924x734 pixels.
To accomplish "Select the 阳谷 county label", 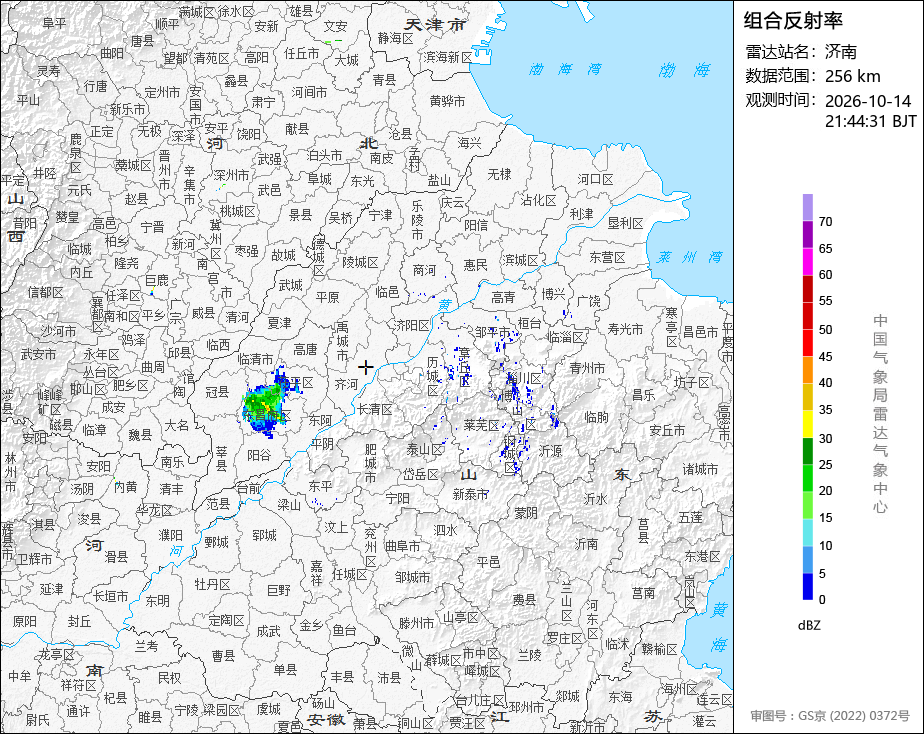I will (x=259, y=455).
